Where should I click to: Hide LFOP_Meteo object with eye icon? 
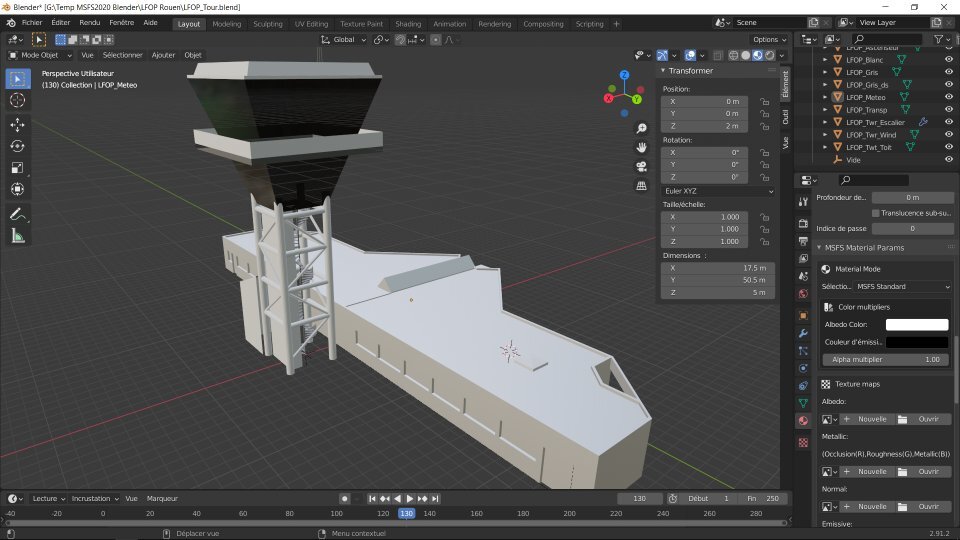pyautogui.click(x=947, y=97)
